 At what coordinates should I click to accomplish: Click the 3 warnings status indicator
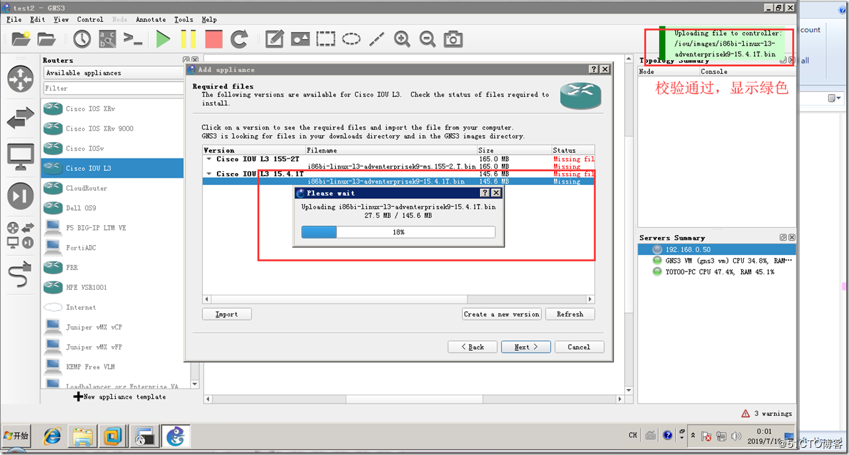click(766, 413)
